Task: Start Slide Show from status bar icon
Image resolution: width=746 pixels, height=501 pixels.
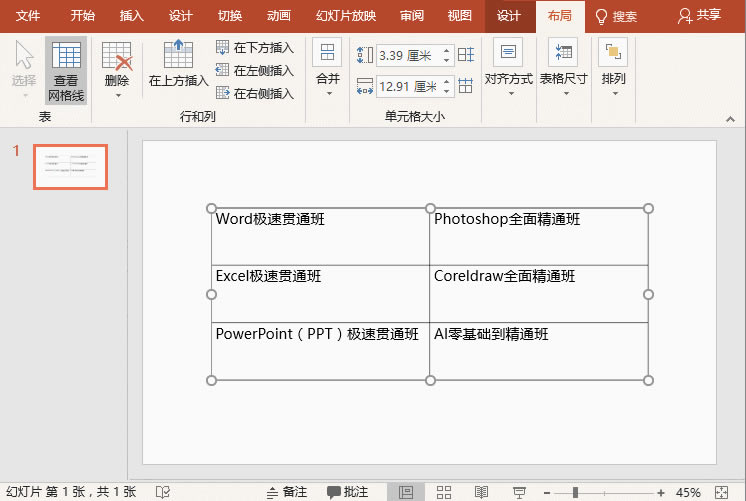Action: tap(519, 492)
